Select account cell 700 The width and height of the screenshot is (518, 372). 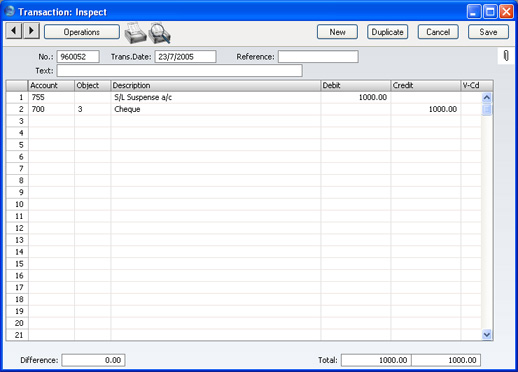click(51, 109)
